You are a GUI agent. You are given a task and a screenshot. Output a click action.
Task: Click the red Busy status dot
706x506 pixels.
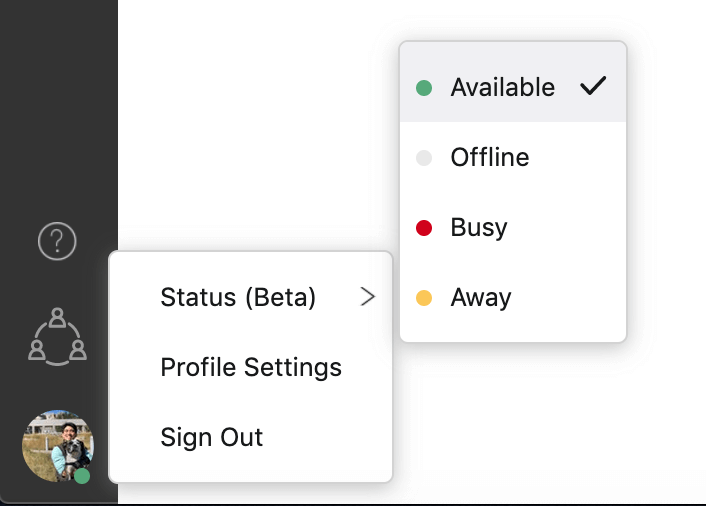(424, 228)
